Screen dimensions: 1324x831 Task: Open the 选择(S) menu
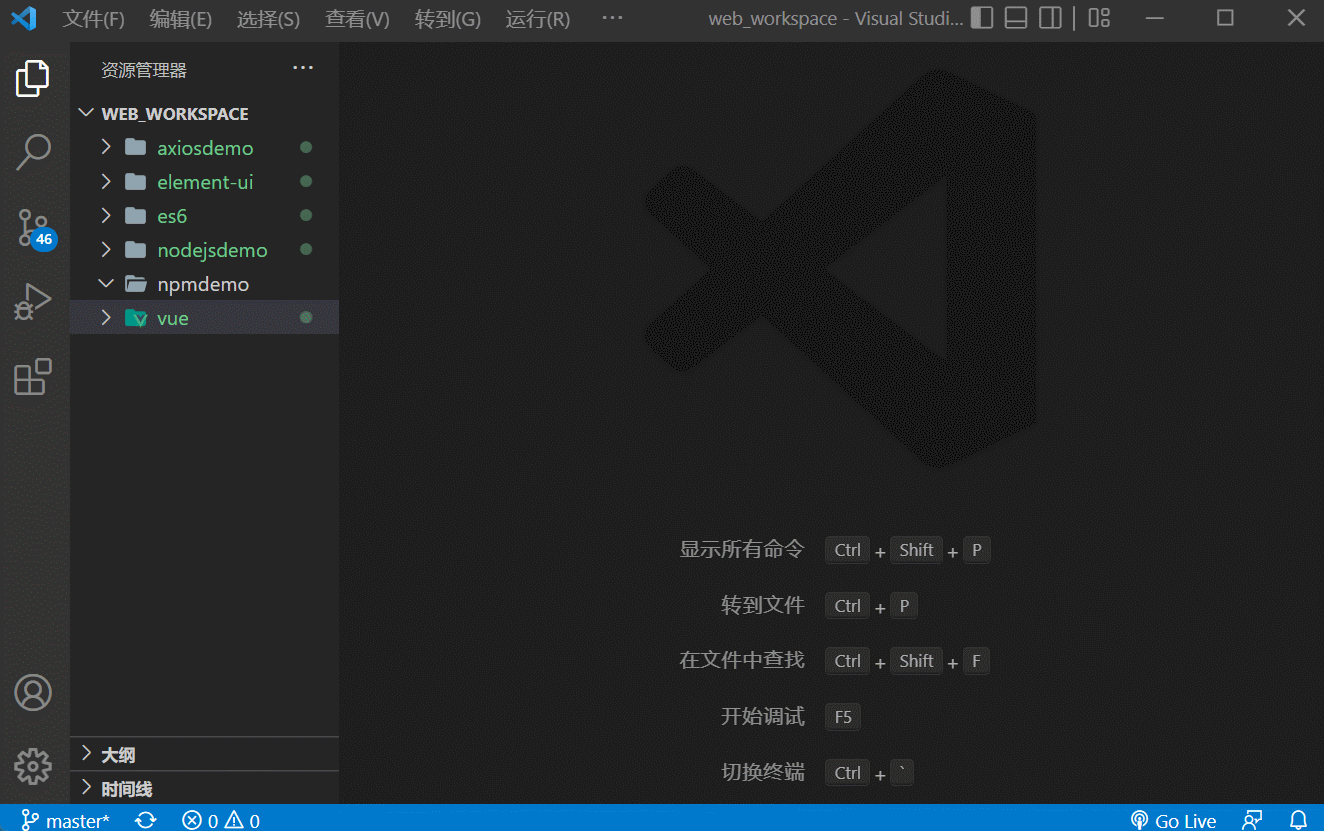(x=268, y=19)
